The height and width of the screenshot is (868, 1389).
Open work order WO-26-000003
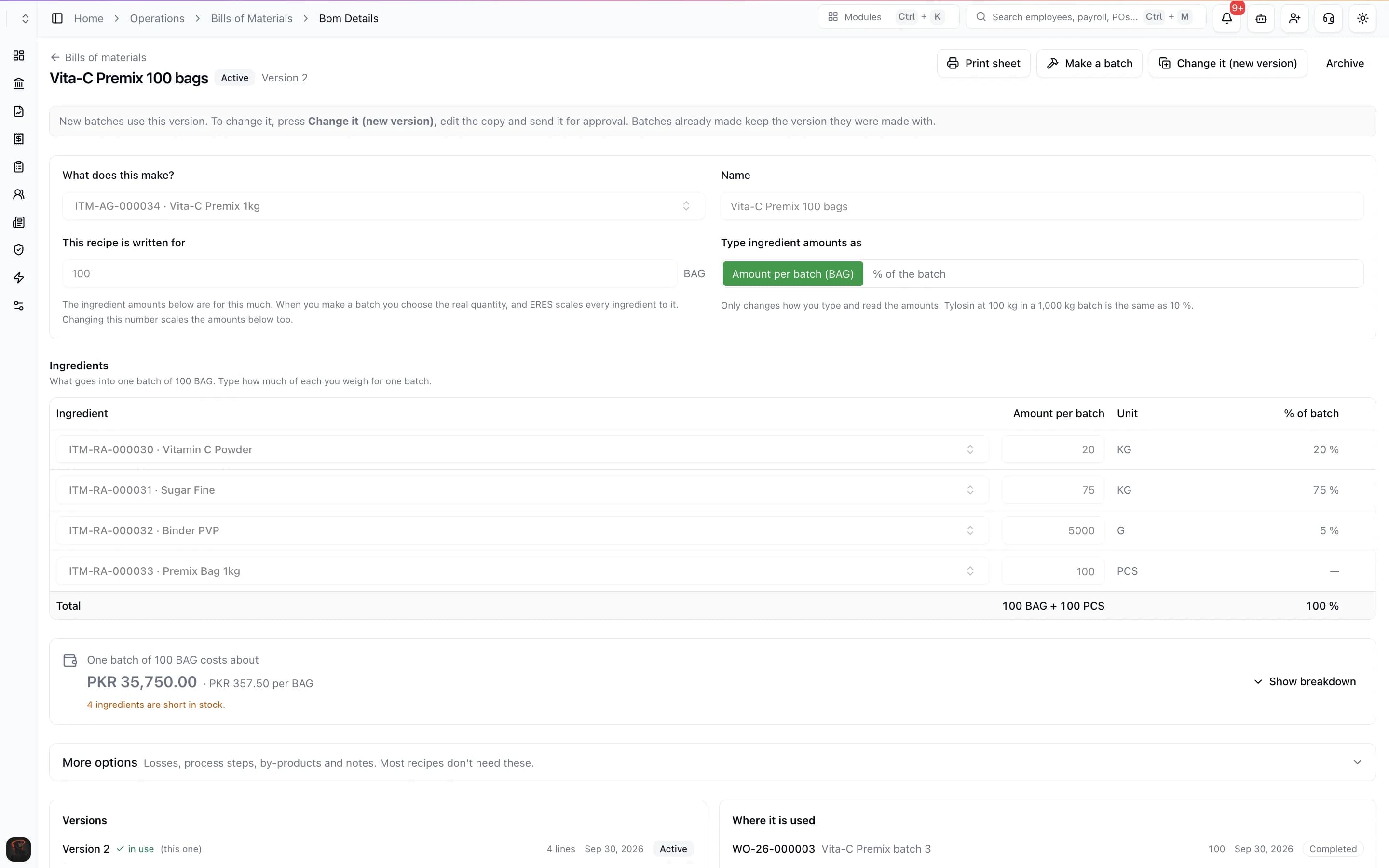point(773,849)
